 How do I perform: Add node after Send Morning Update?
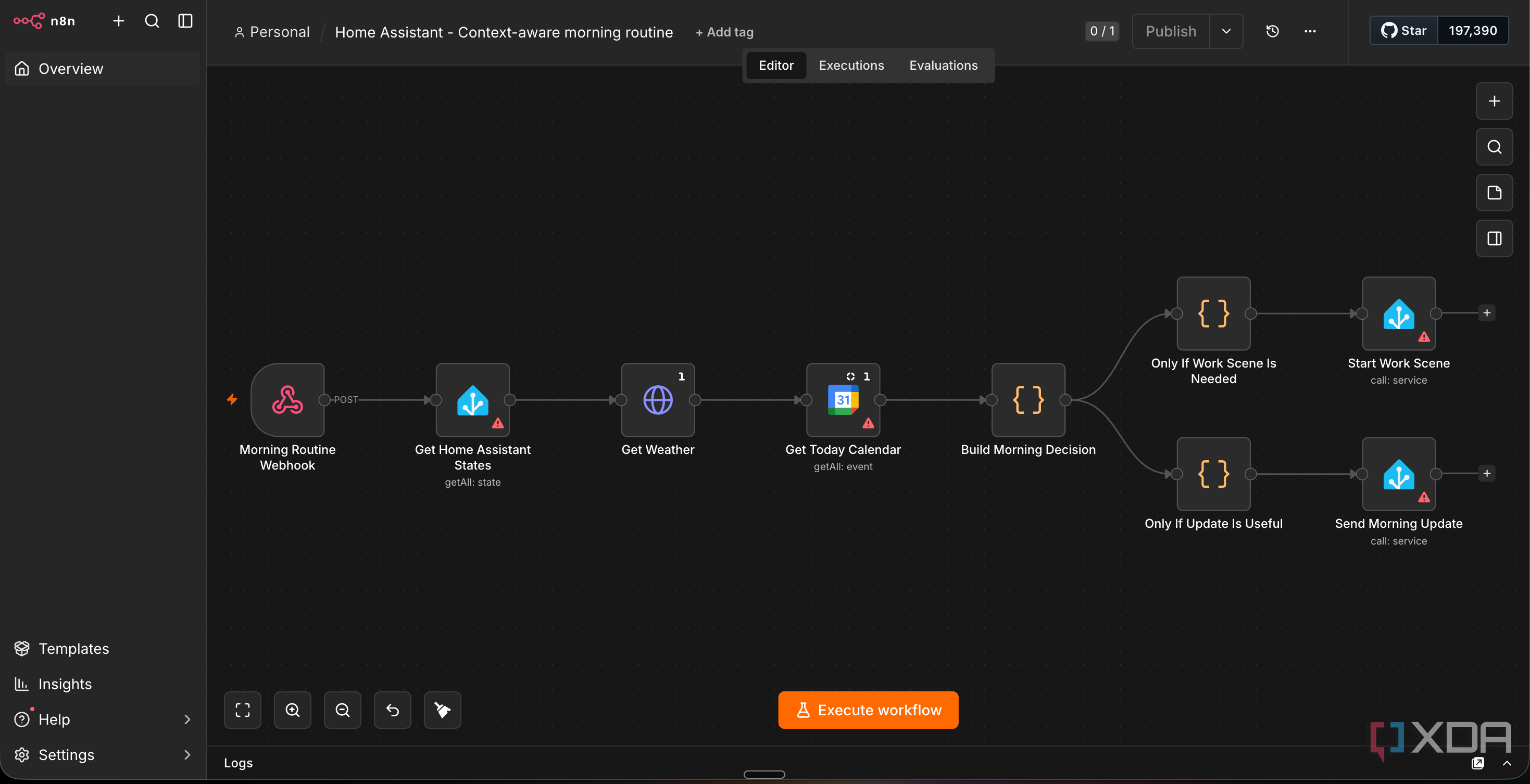click(1487, 473)
